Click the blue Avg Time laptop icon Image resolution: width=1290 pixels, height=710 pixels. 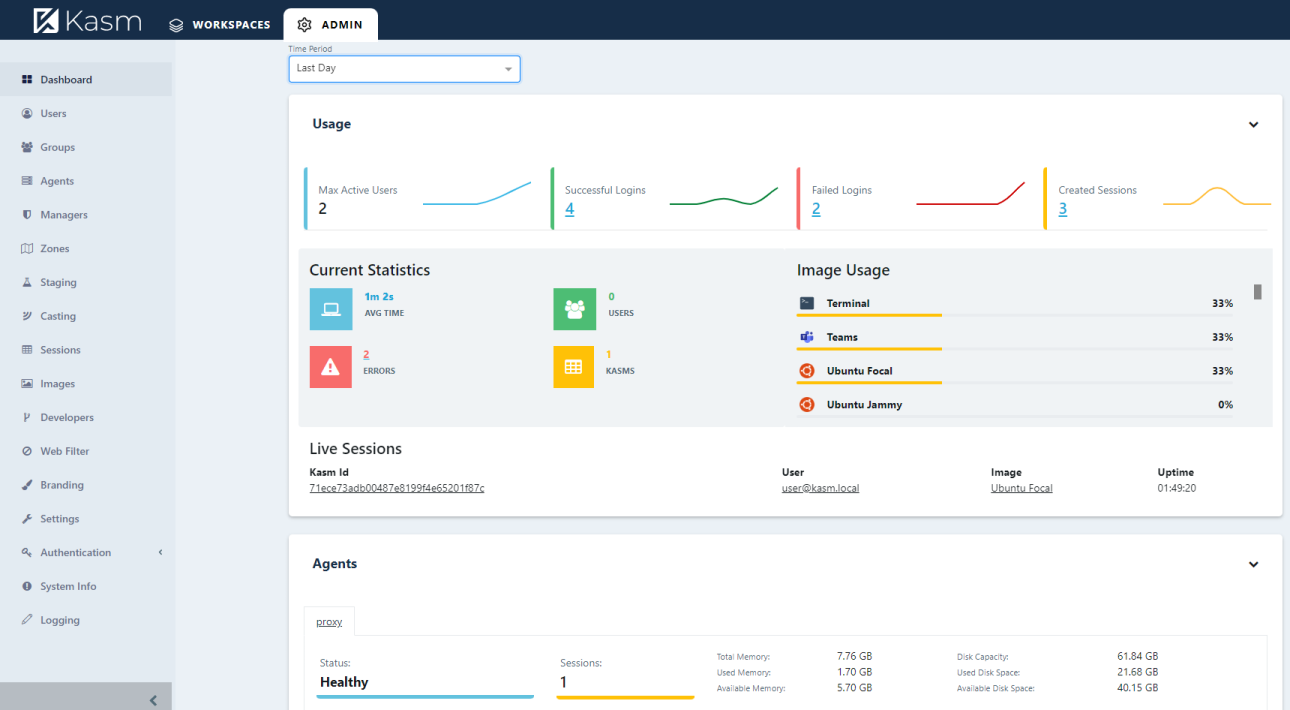tap(330, 309)
